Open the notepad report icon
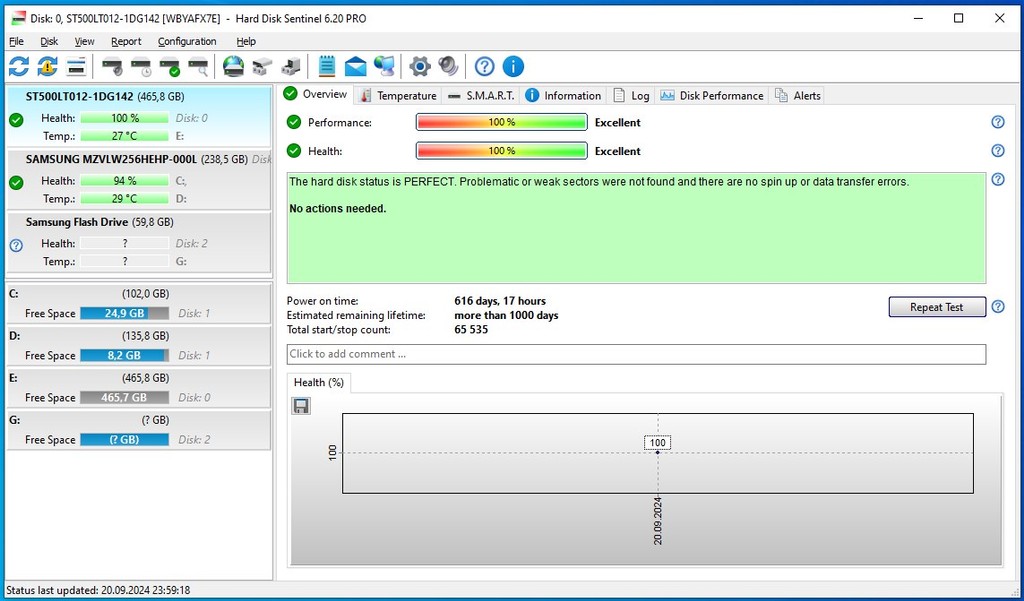The width and height of the screenshot is (1024, 601). point(326,67)
